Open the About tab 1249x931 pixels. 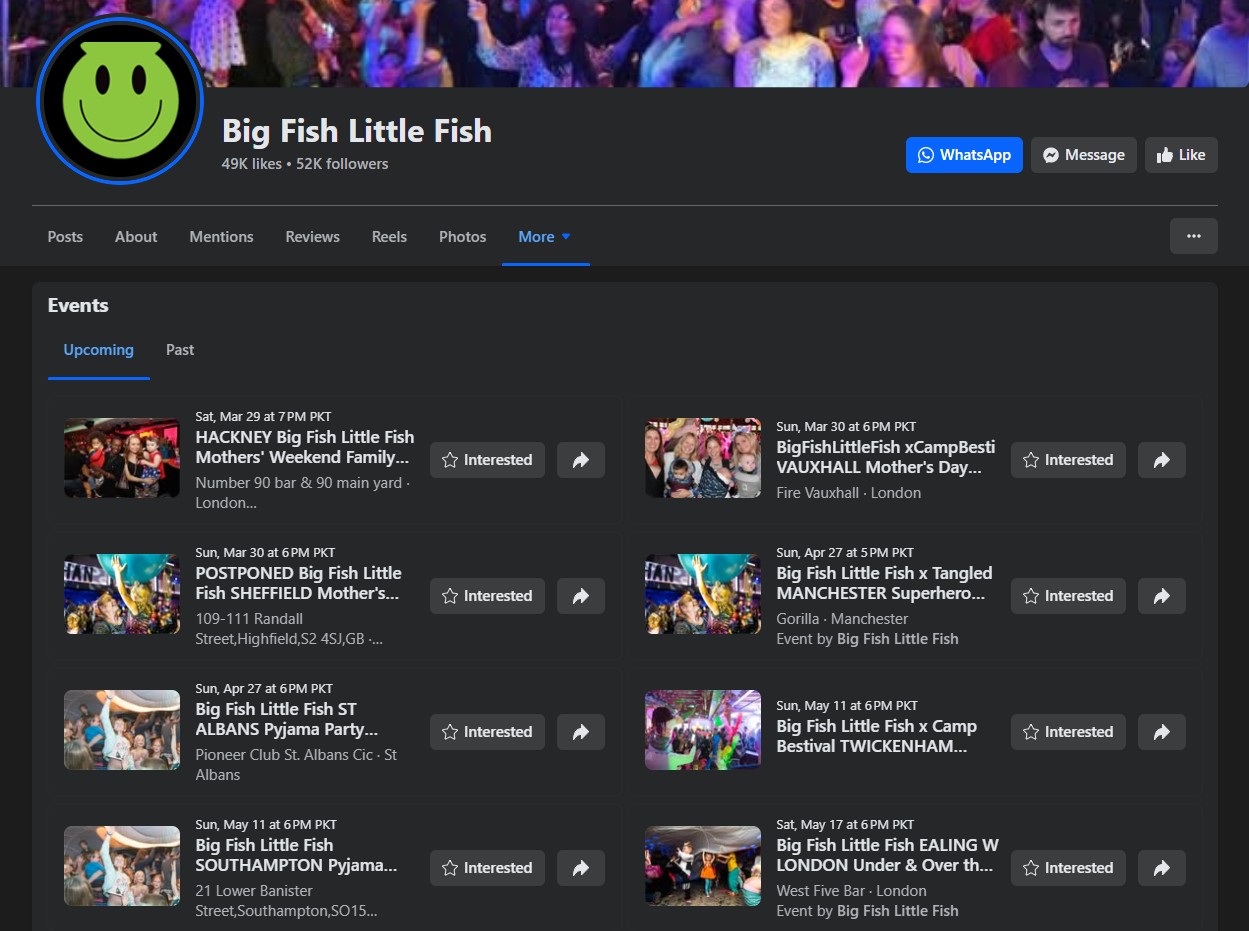[x=136, y=237]
